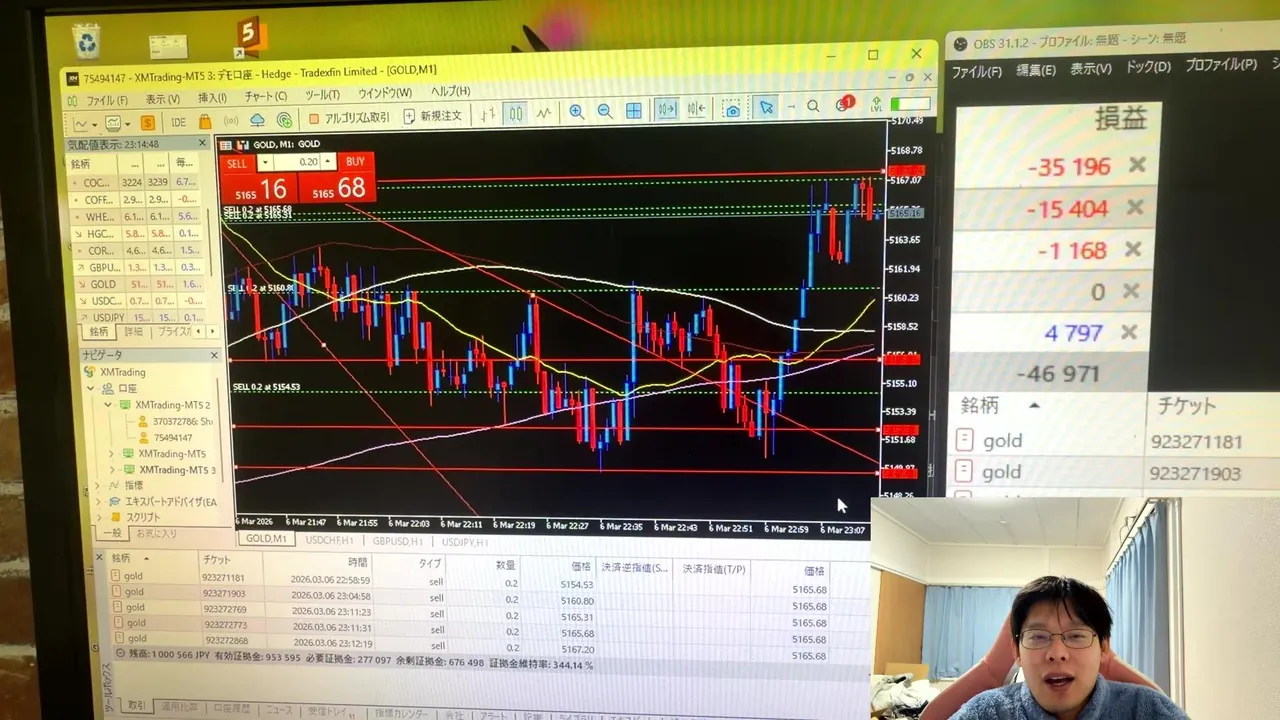The width and height of the screenshot is (1280, 720).
Task: Collapse XMTrading-MT5 2 server node
Action: [x=108, y=405]
